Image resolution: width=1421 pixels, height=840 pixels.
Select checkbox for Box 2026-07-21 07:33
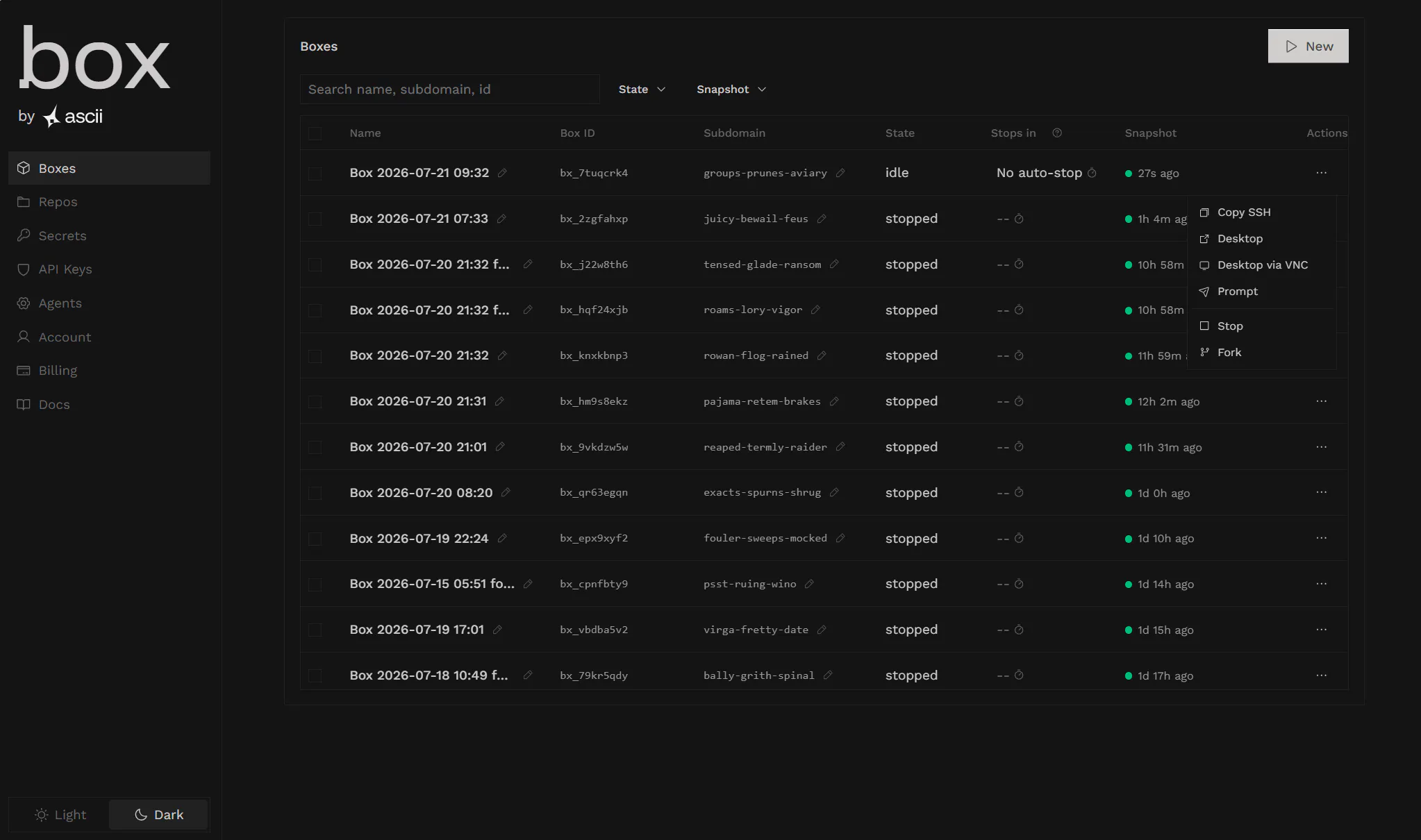[315, 219]
